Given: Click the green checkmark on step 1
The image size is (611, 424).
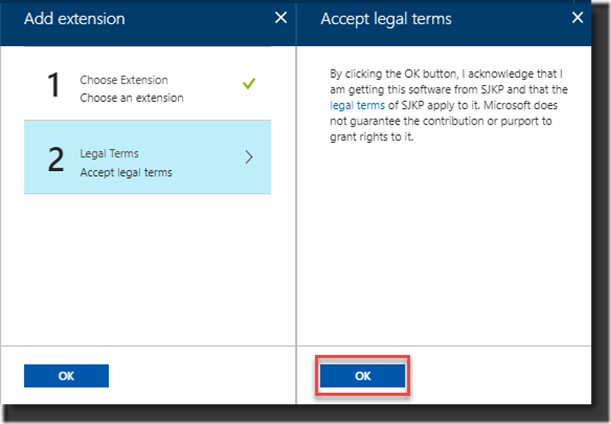Looking at the screenshot, I should click(x=249, y=83).
